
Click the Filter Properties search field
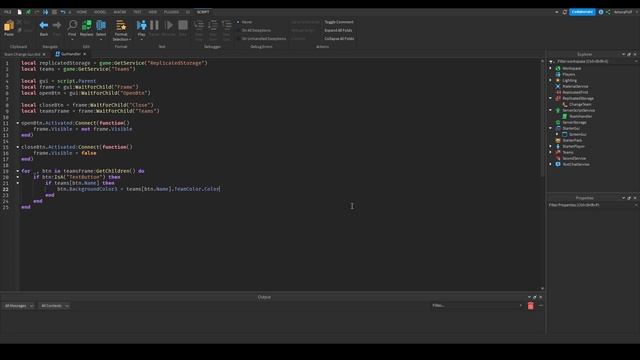tap(592, 205)
